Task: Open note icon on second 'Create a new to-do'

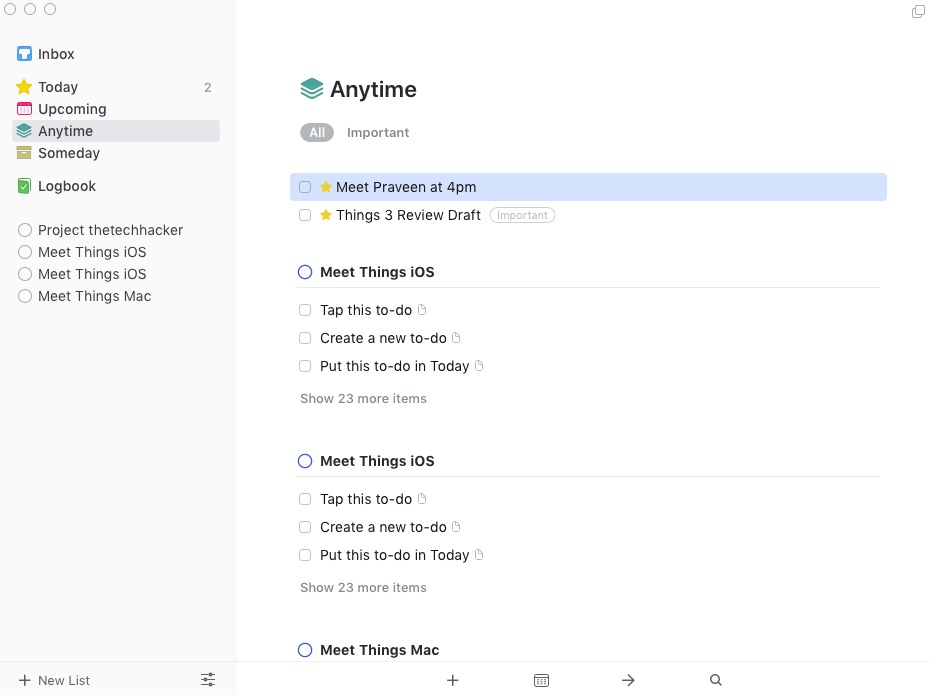Action: tap(456, 527)
